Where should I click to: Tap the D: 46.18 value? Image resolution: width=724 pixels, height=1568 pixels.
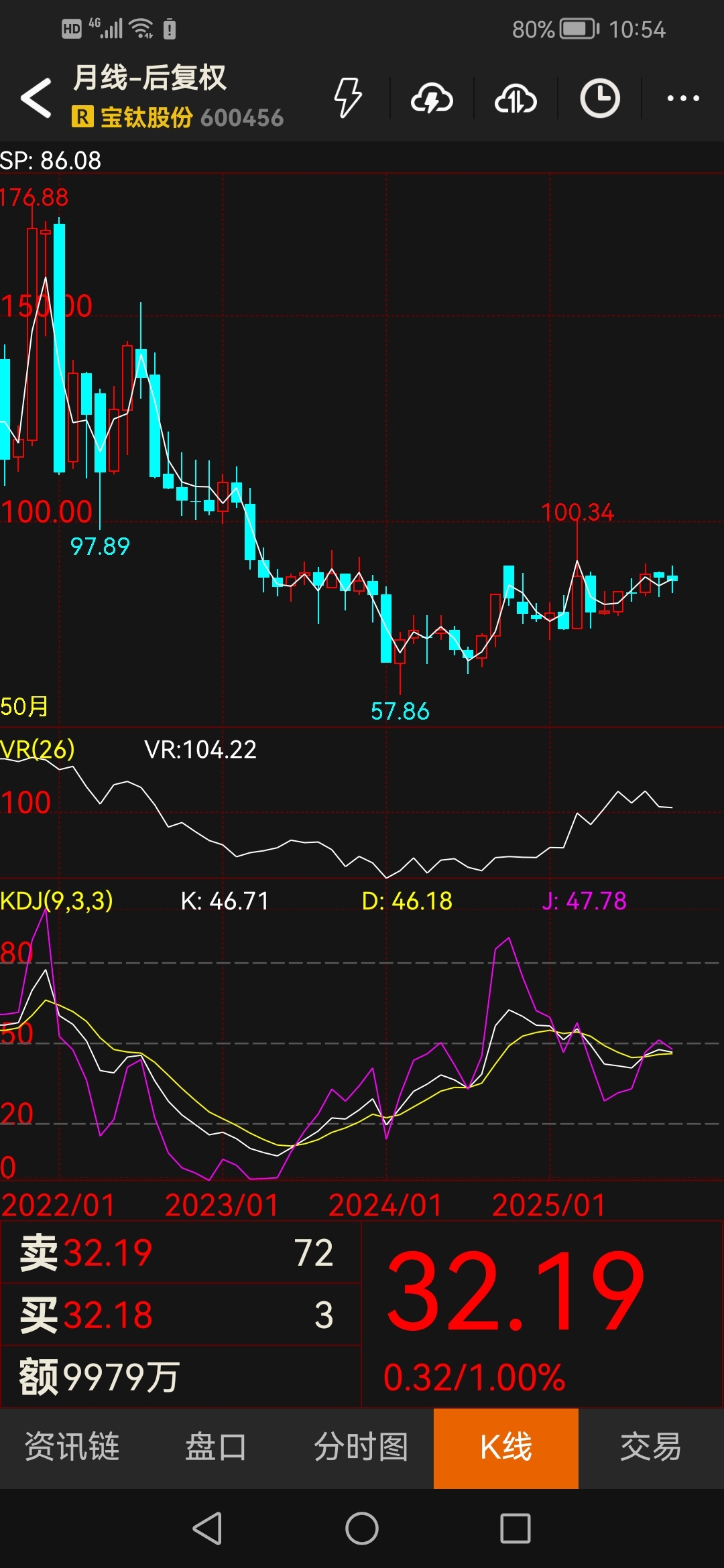[407, 901]
